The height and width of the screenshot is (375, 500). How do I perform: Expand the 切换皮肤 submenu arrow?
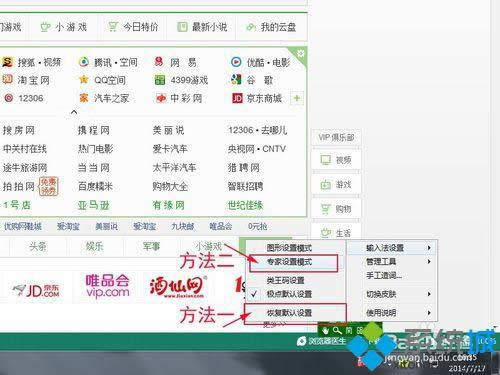point(429,294)
